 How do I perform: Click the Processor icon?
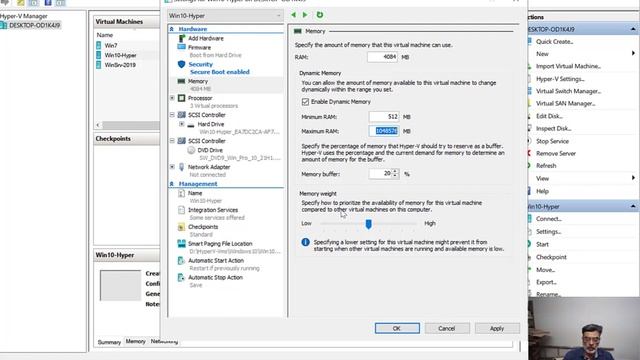[x=182, y=98]
